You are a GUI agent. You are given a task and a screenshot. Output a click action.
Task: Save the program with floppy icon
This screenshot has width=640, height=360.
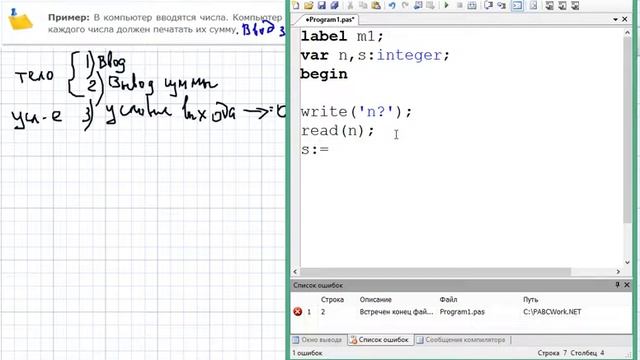[x=322, y=5]
